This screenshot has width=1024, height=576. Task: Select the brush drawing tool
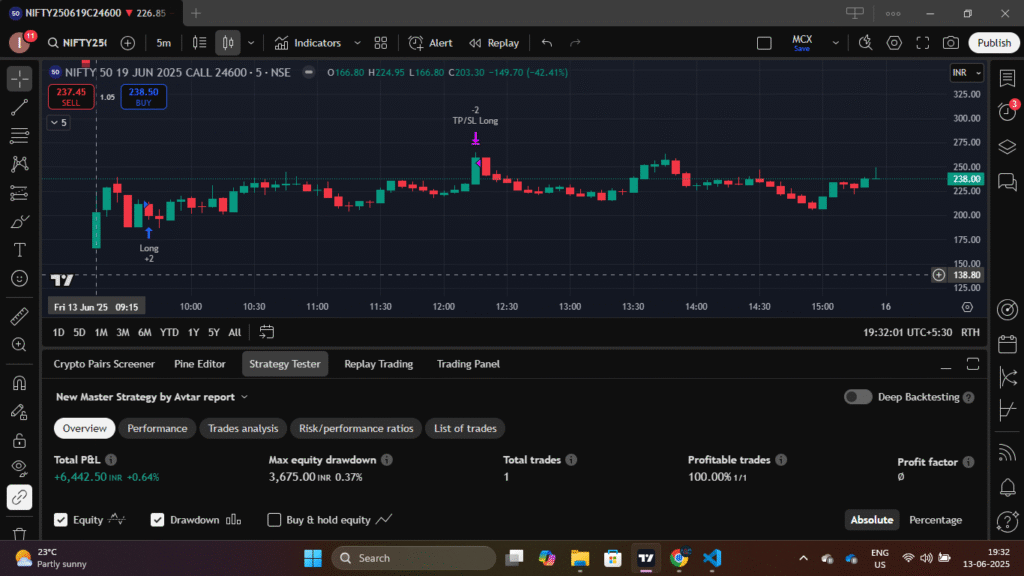point(20,222)
